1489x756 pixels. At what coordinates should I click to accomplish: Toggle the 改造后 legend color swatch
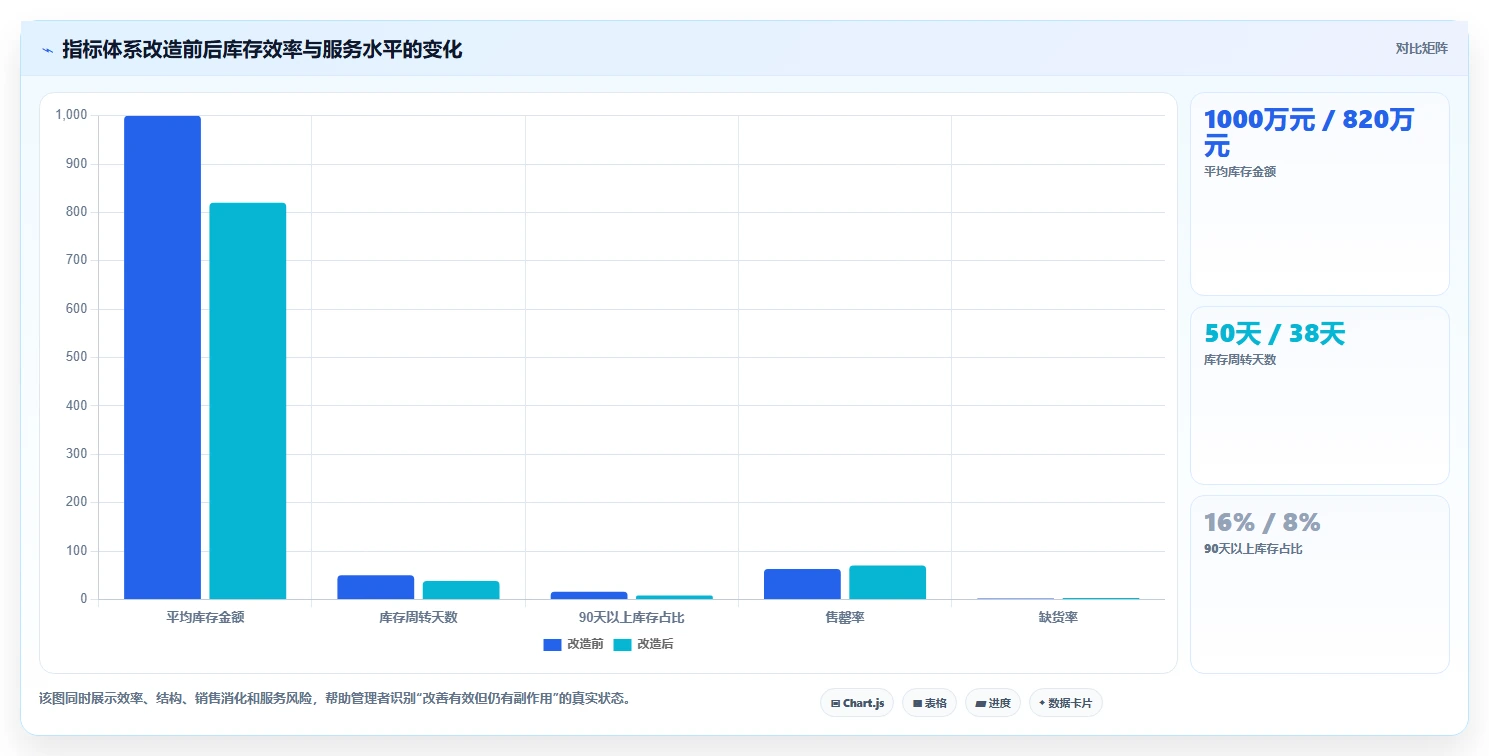tap(622, 644)
